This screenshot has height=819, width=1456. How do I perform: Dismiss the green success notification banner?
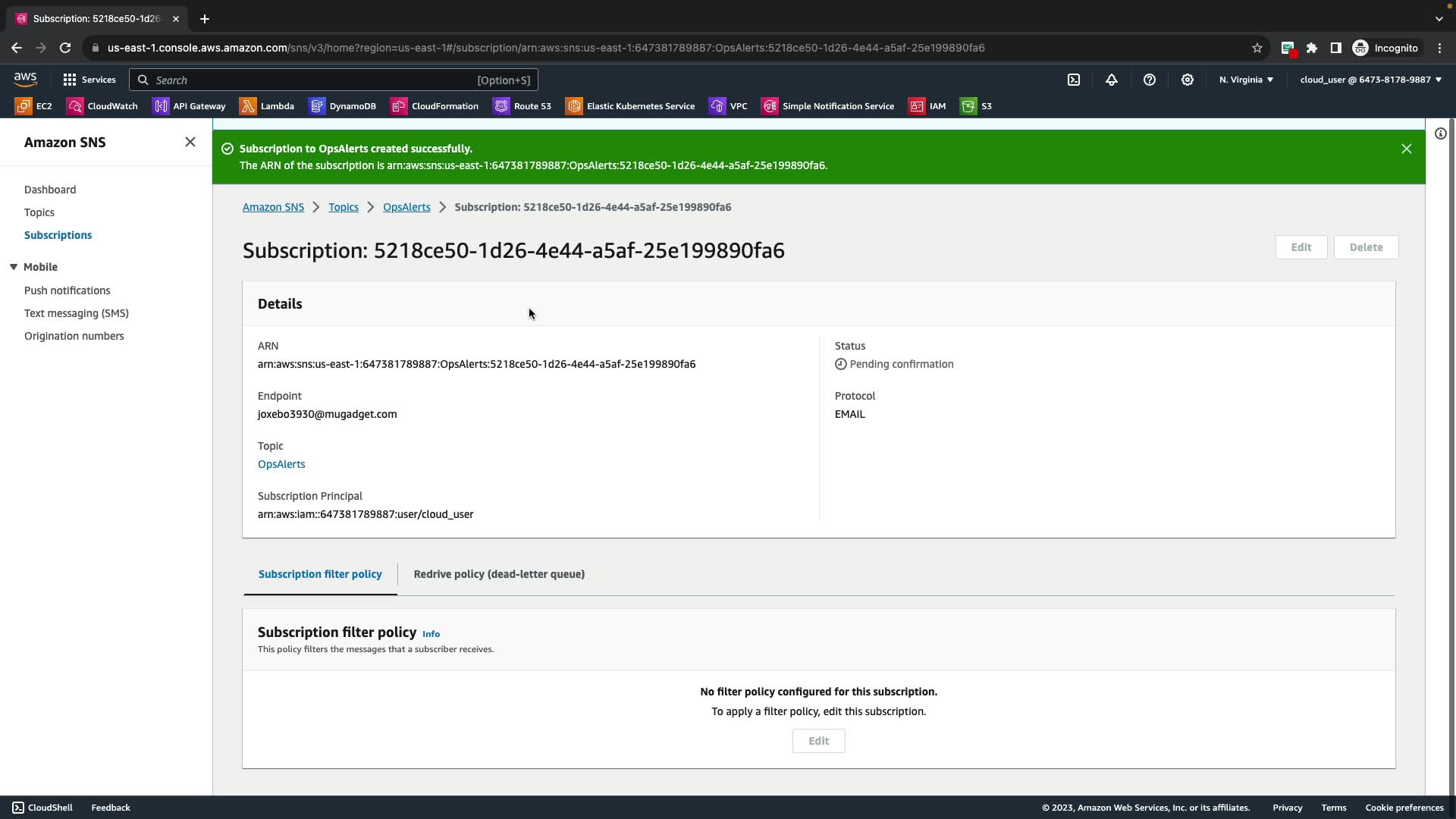(1406, 149)
